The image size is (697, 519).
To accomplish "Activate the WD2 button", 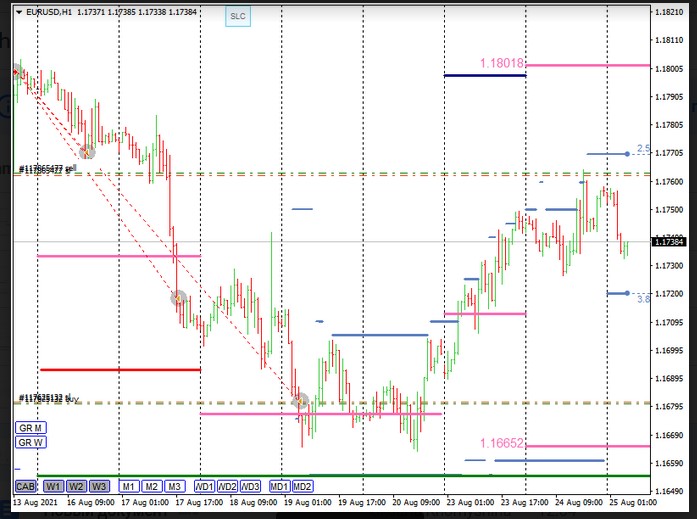I will tap(228, 486).
